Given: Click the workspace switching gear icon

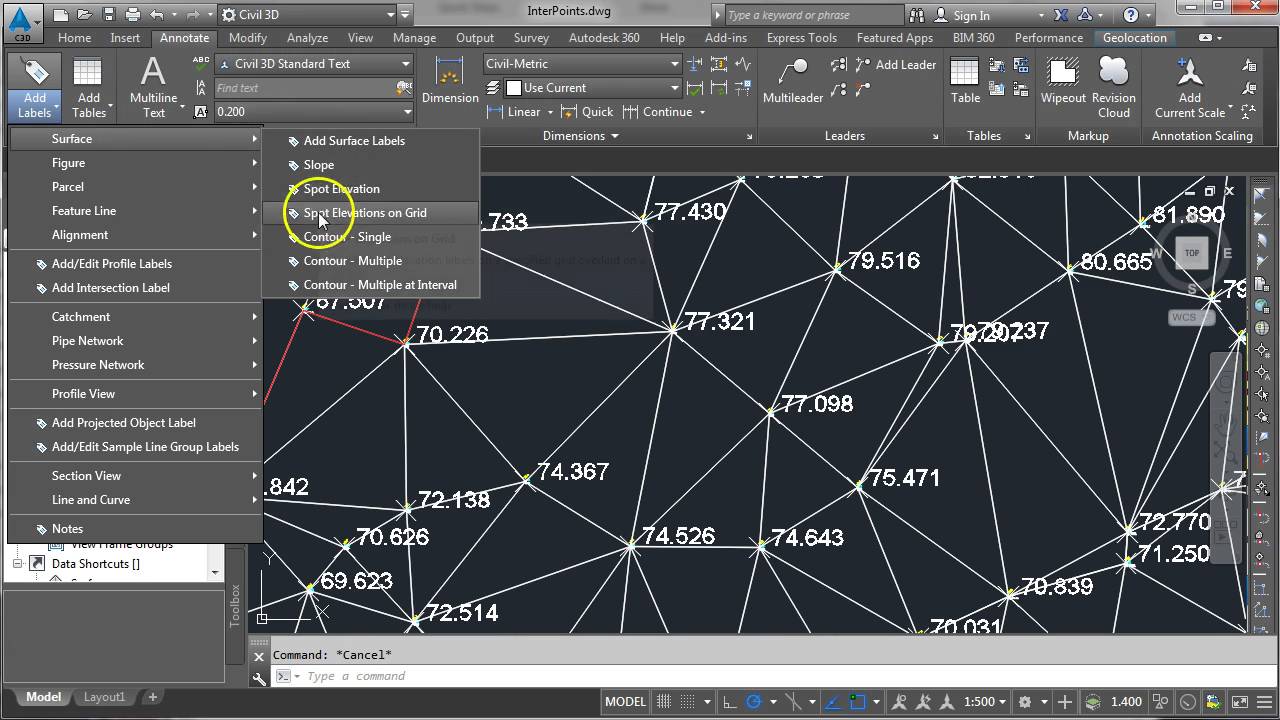Looking at the screenshot, I should (x=1025, y=701).
